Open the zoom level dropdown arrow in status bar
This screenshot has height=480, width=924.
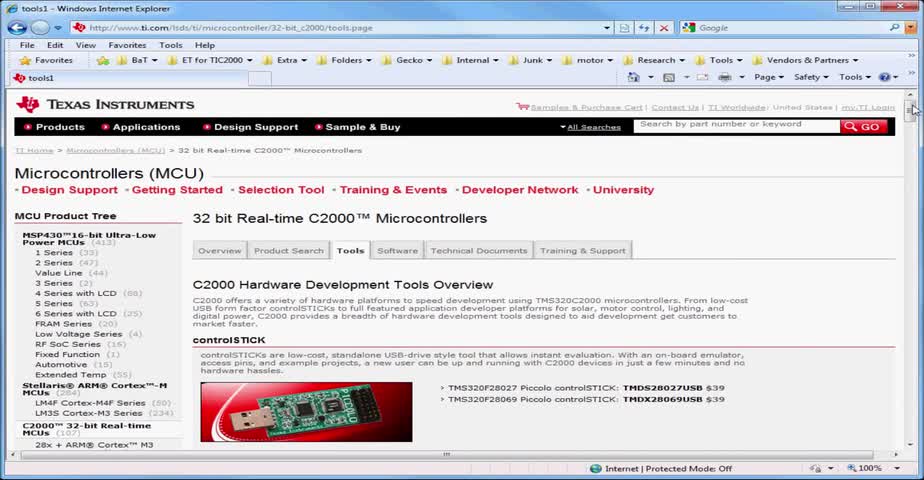click(x=897, y=468)
